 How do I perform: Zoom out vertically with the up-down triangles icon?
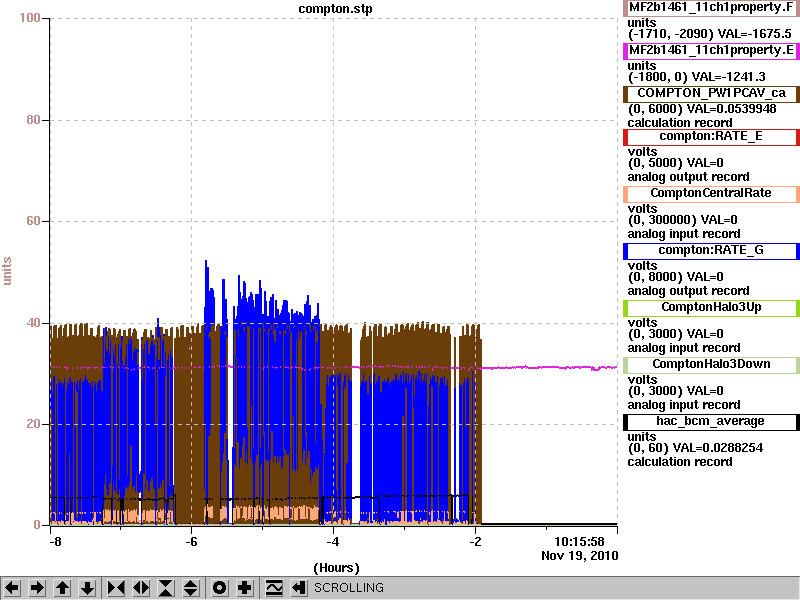pos(191,588)
